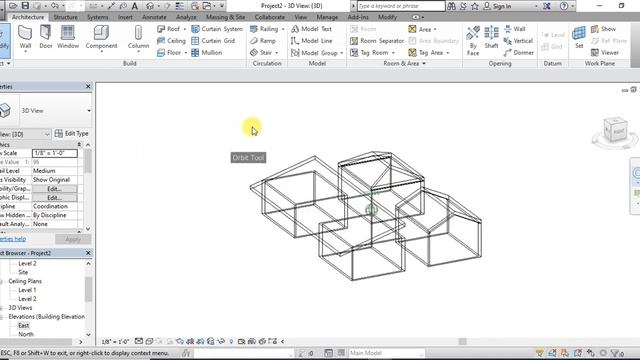Open the Floor tool dropdown arrow
Viewport: 640px width, 360px height.
coord(186,53)
